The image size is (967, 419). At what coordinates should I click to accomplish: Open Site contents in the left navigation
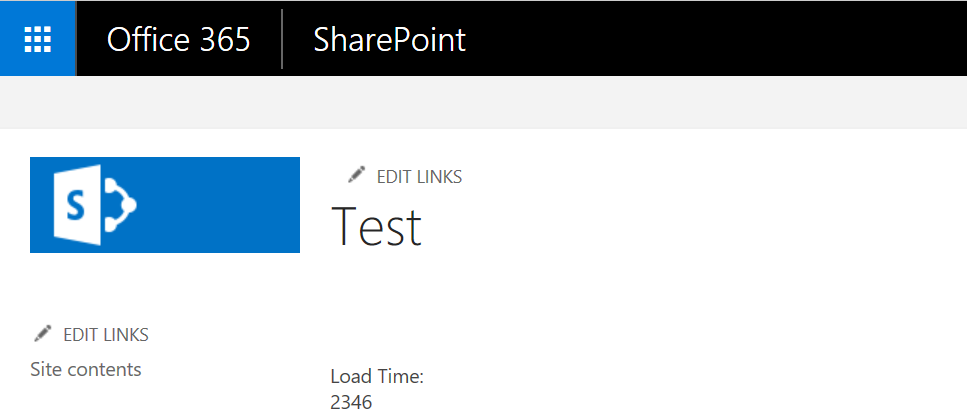(x=86, y=369)
